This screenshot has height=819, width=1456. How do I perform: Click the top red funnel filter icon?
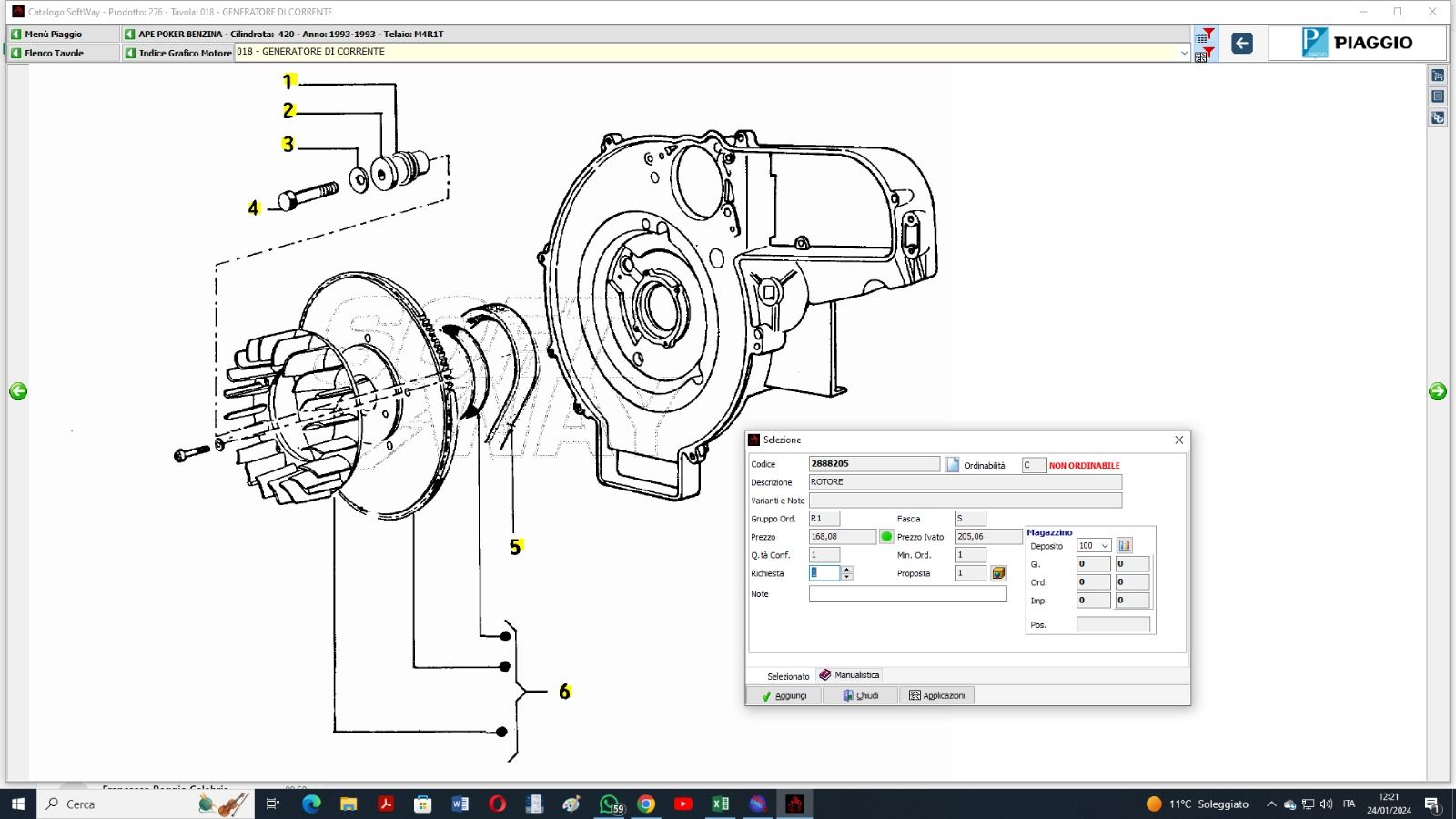[x=1204, y=35]
